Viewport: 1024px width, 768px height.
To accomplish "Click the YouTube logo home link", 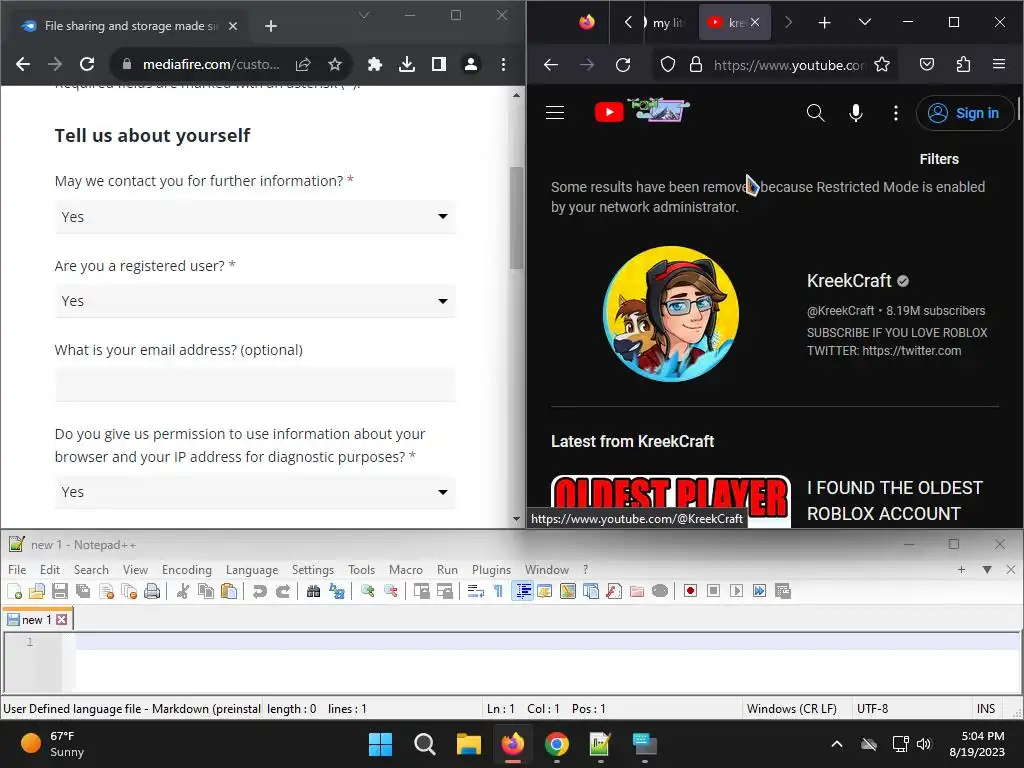I will coord(642,111).
